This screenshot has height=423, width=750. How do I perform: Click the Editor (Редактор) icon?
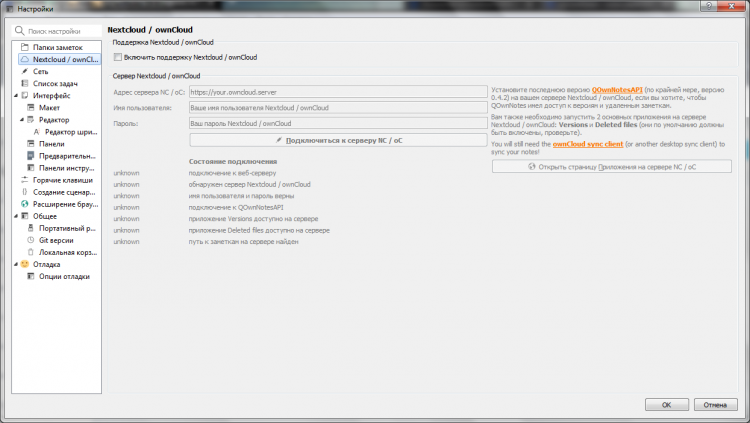[31, 120]
